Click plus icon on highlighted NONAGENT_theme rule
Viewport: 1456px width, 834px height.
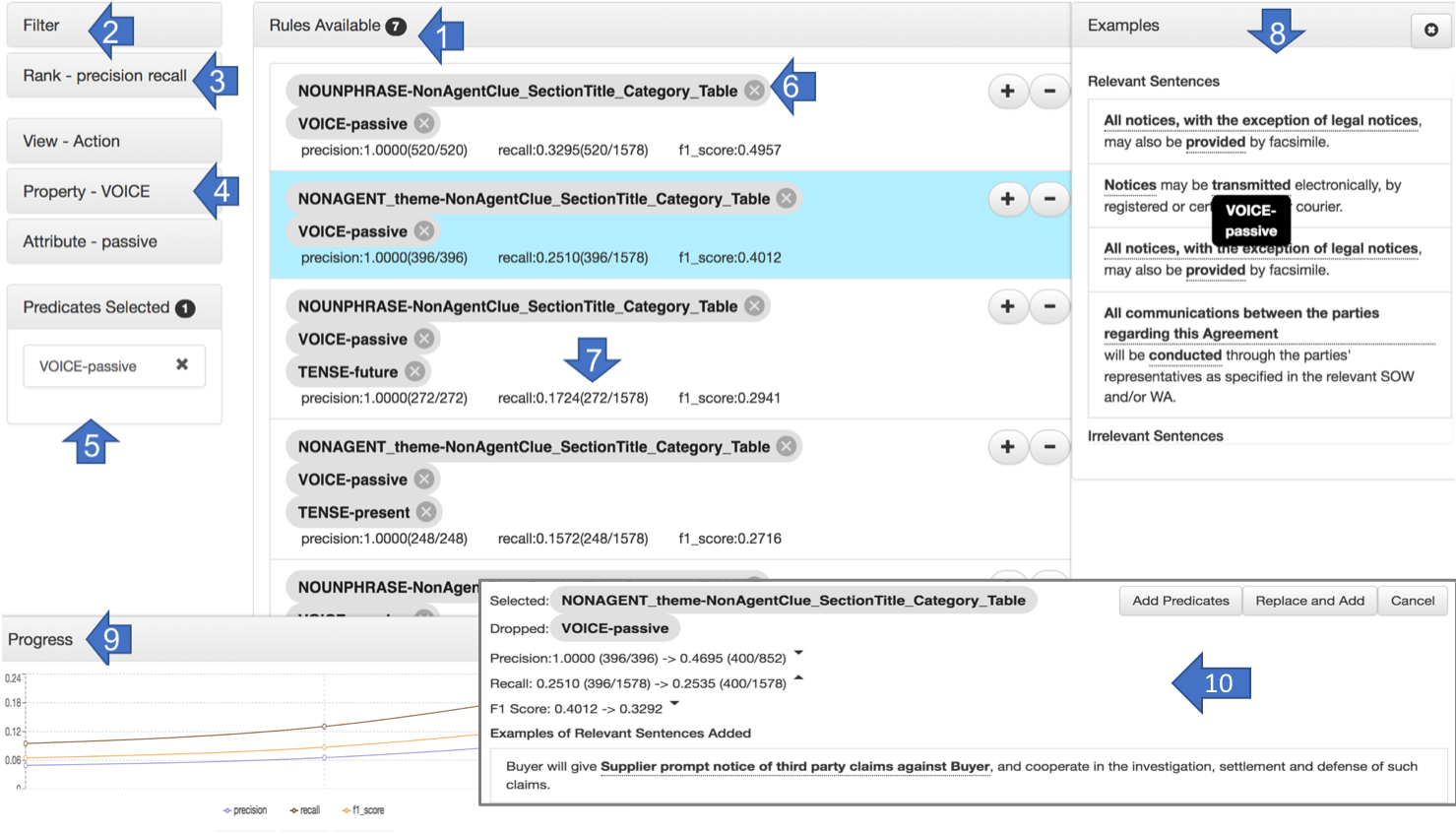[x=1007, y=199]
